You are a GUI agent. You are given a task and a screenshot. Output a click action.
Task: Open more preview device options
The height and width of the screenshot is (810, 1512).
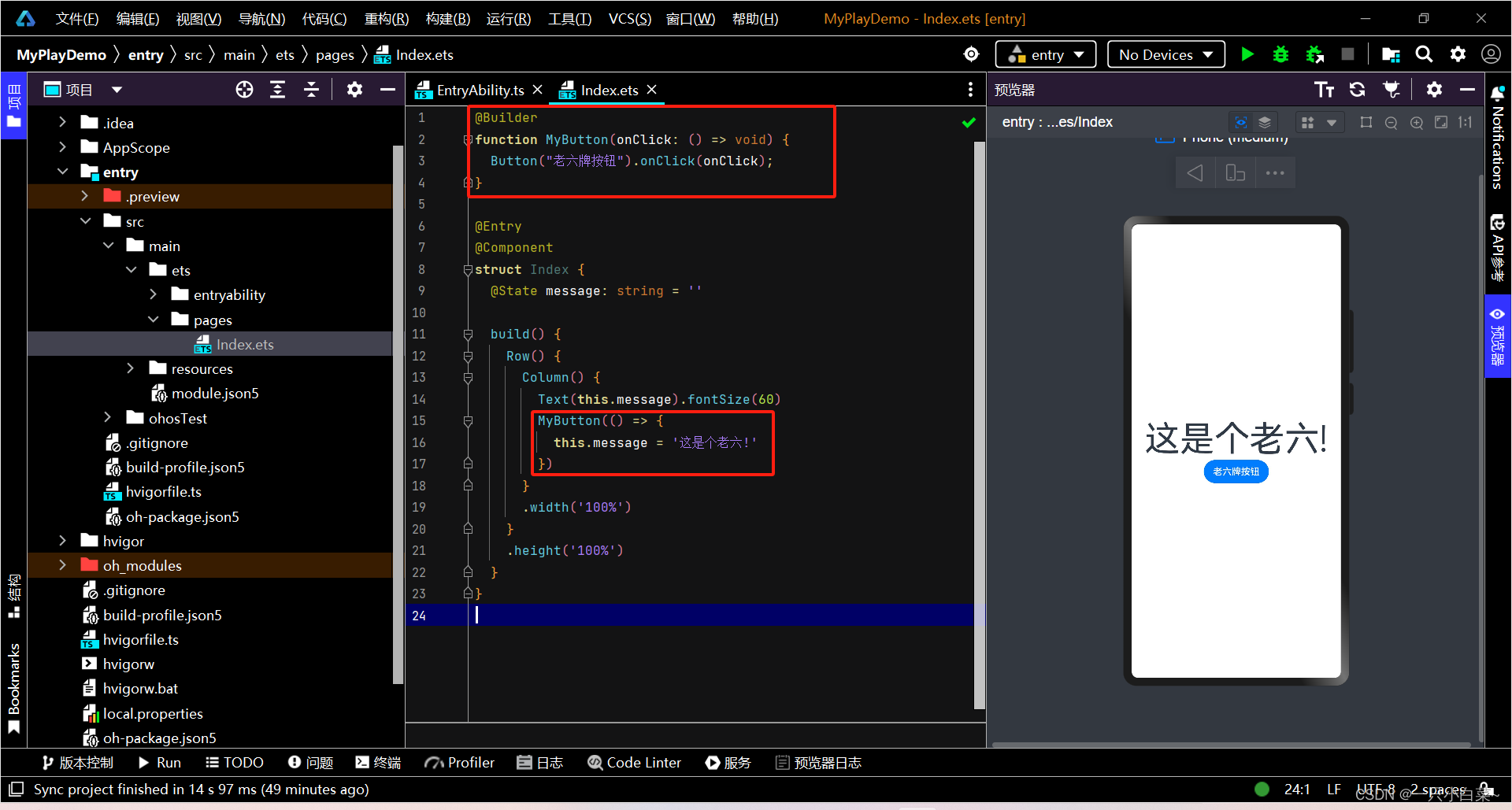click(1275, 173)
